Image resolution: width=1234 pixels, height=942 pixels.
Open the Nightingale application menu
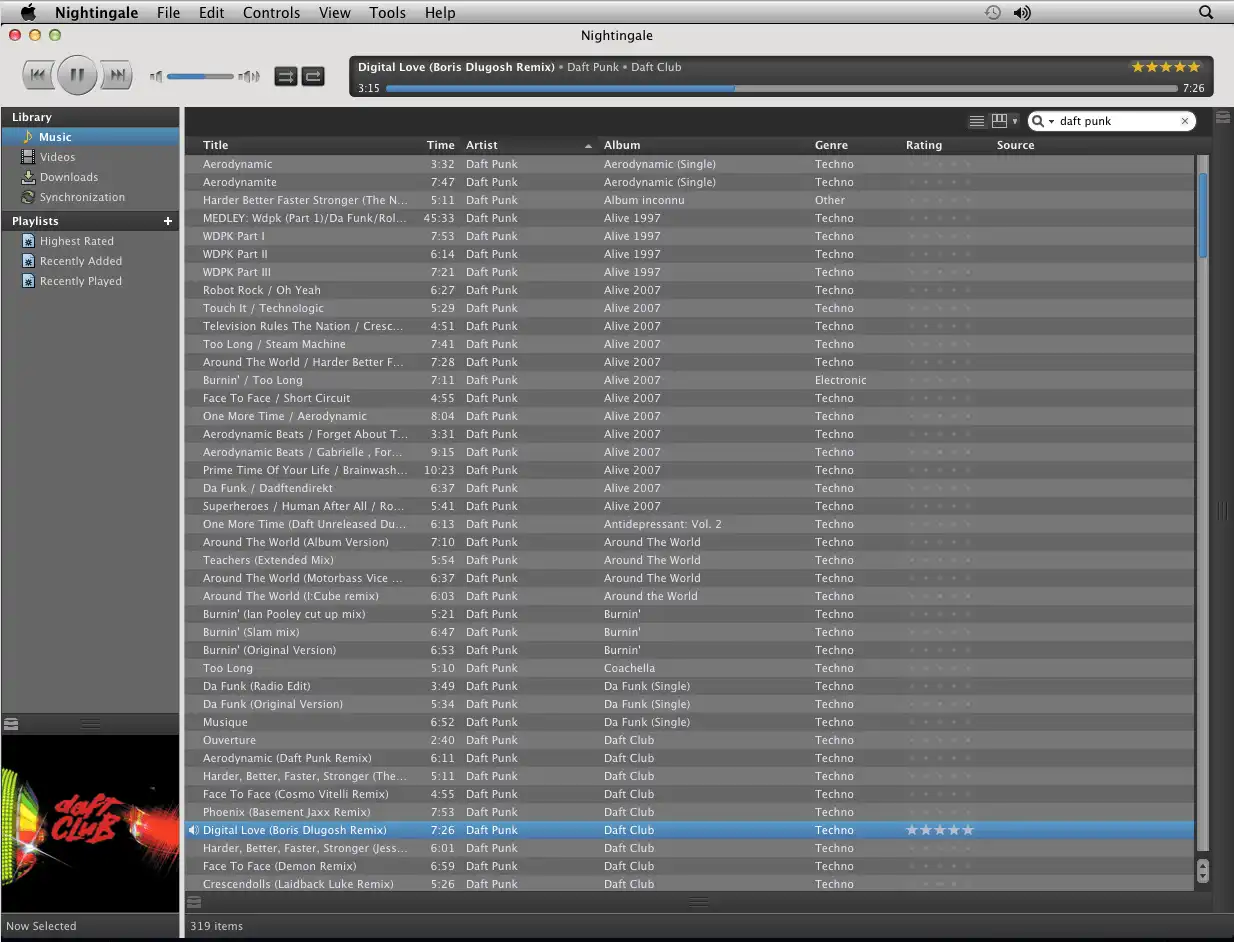(96, 13)
